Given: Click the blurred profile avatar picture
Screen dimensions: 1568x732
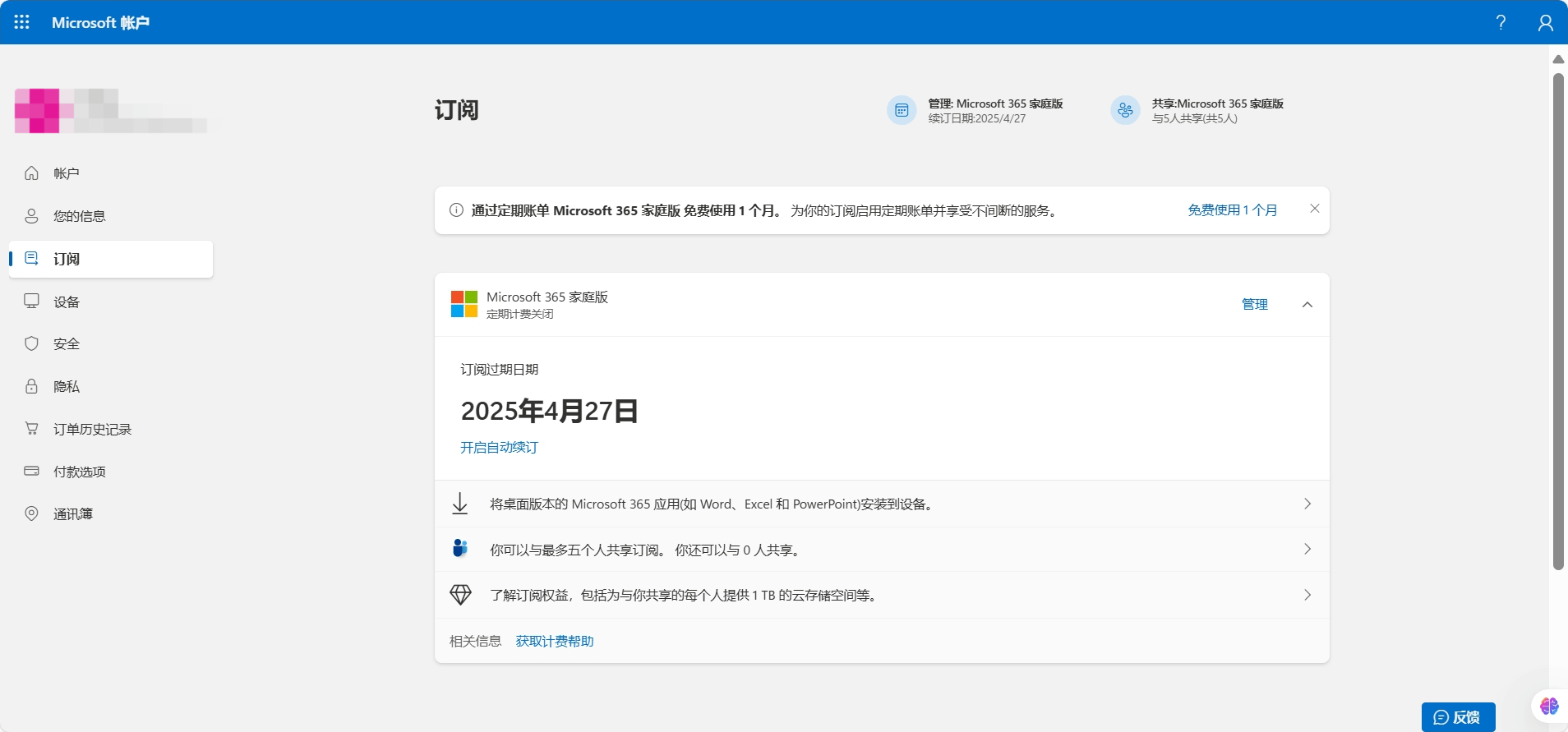Looking at the screenshot, I should coord(37,110).
